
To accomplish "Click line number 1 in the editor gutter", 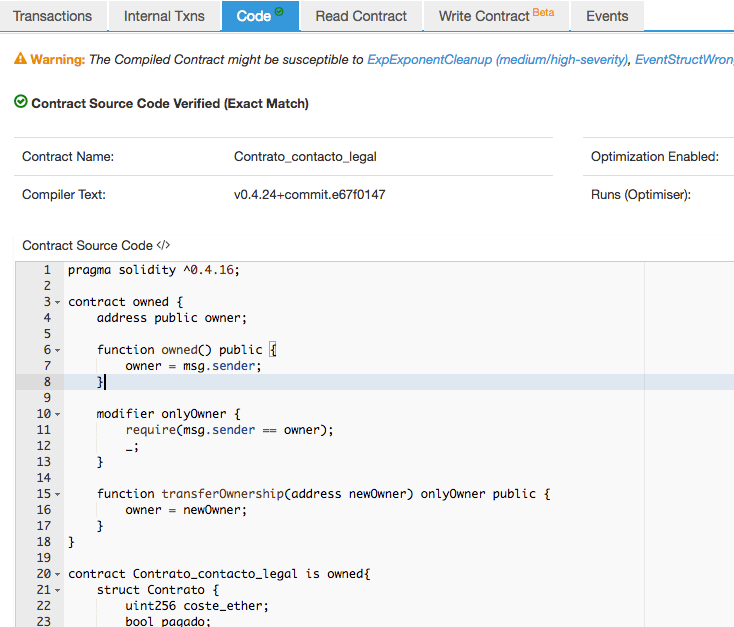I will (x=46, y=270).
